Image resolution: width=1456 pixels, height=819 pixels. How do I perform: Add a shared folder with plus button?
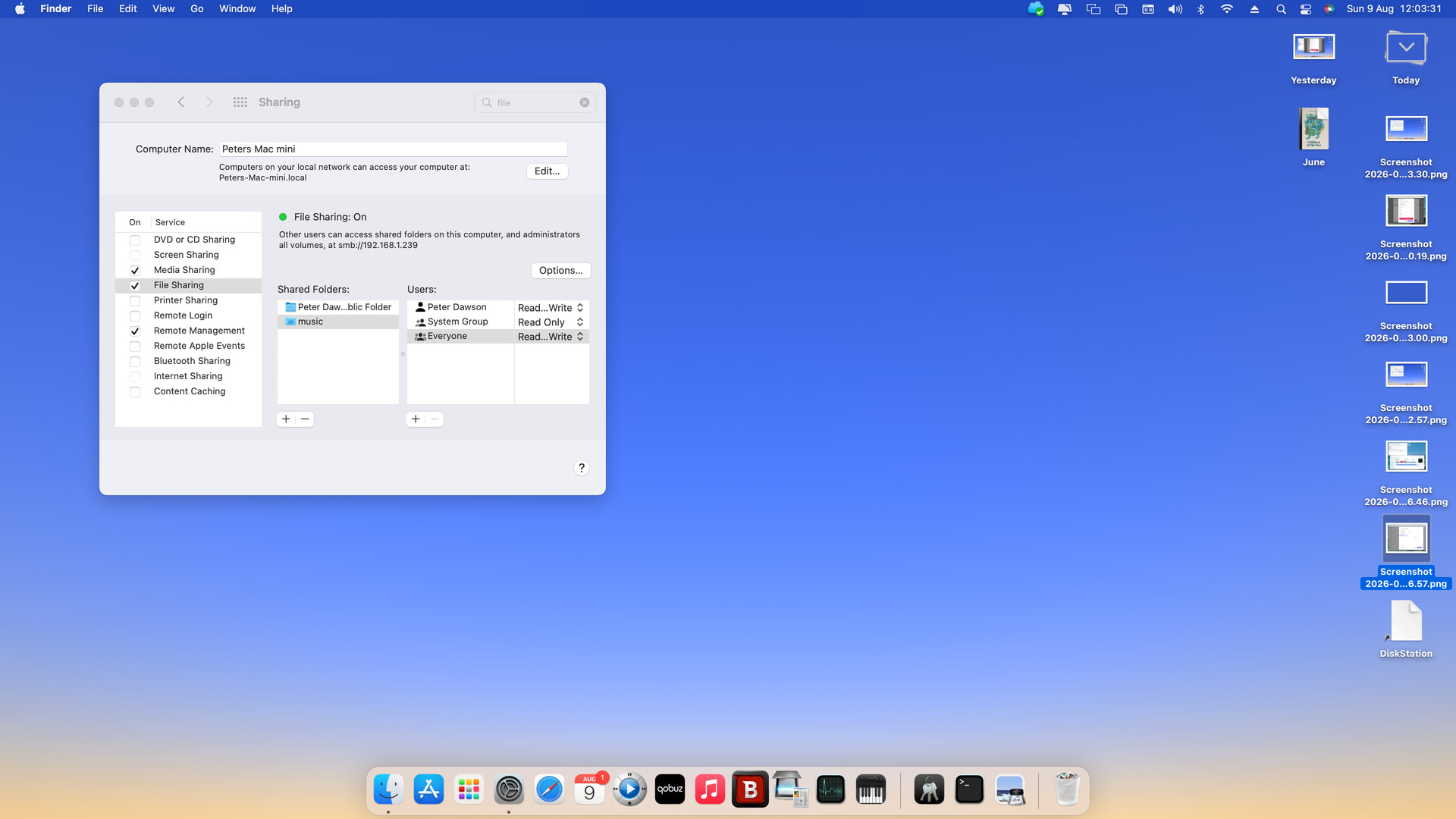286,419
